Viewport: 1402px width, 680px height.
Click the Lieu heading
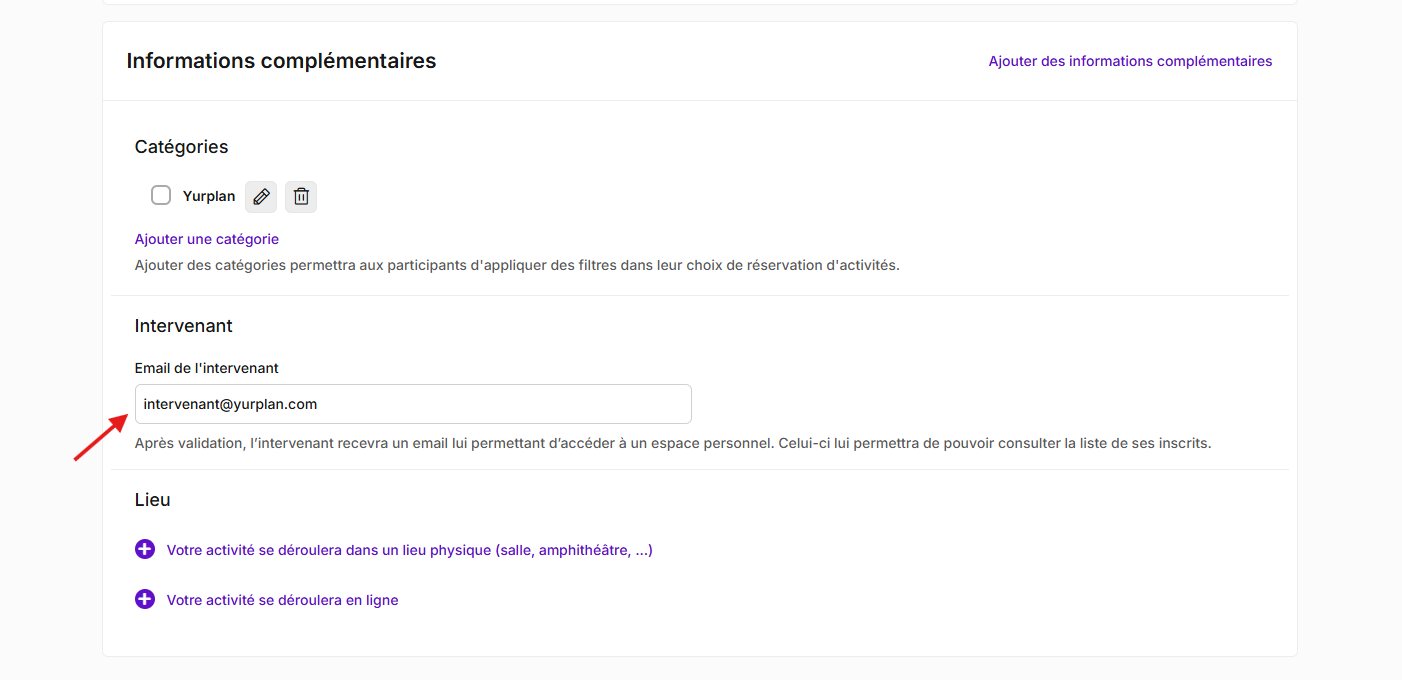point(153,500)
